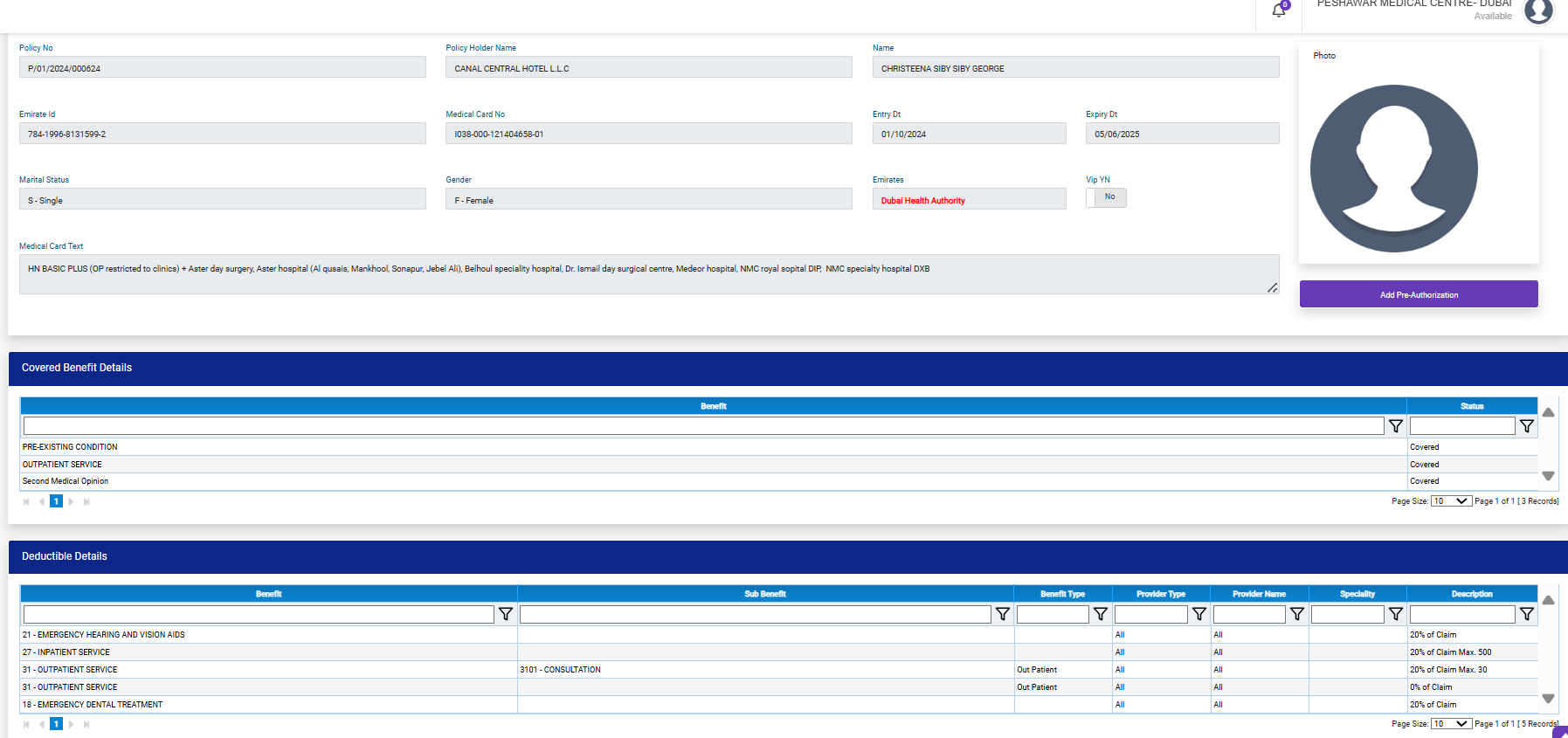Click filter icon for Deductible Benefit column
This screenshot has height=738, width=1568.
(x=505, y=614)
